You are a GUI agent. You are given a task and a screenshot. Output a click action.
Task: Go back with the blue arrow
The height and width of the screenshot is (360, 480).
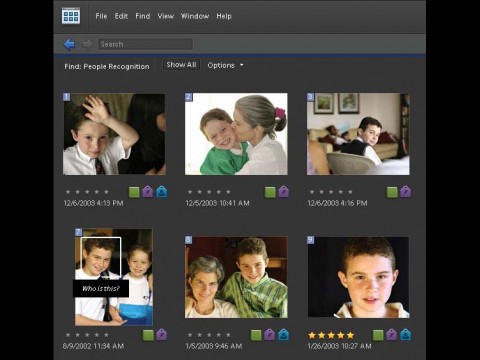69,44
